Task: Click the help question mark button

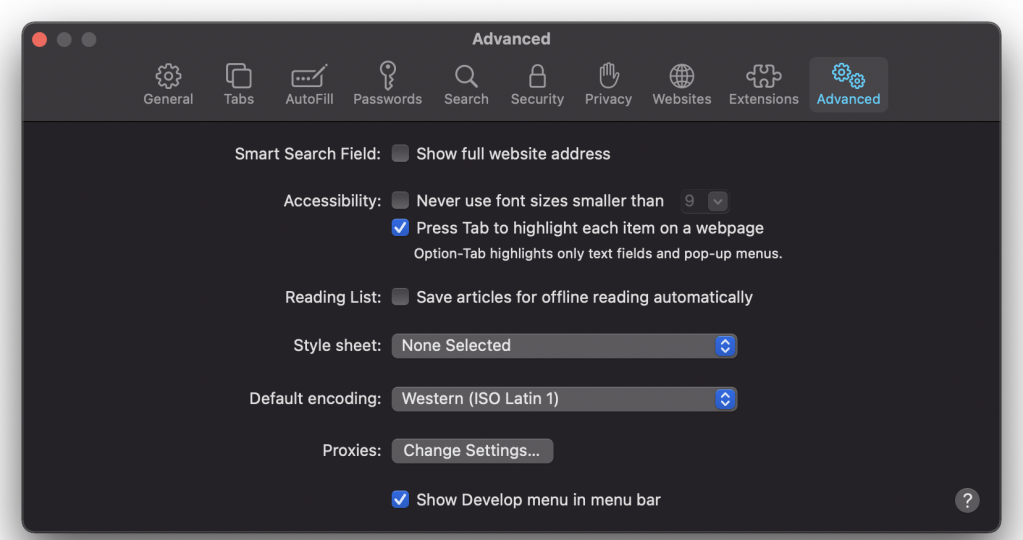Action: (967, 501)
